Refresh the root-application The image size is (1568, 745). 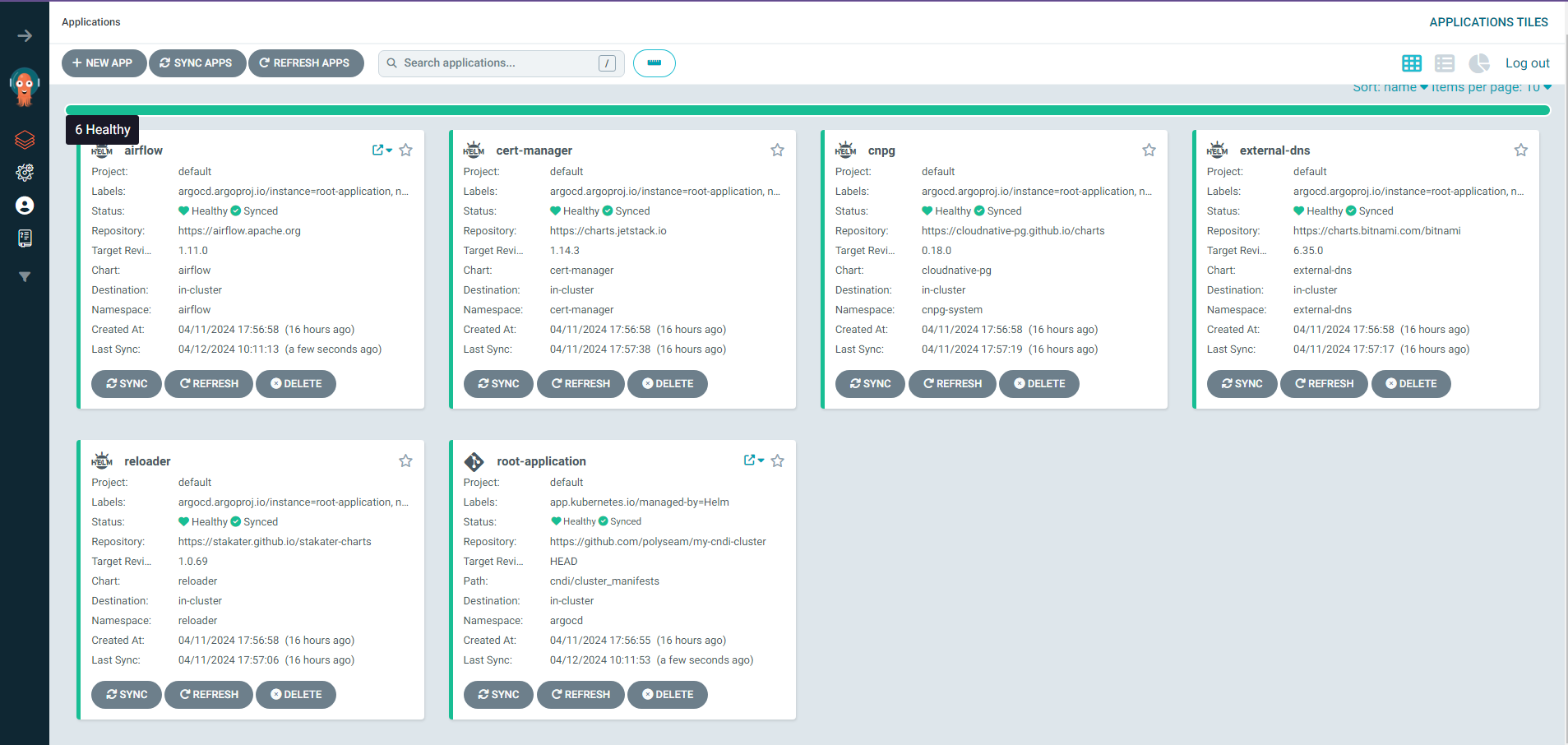pos(580,695)
